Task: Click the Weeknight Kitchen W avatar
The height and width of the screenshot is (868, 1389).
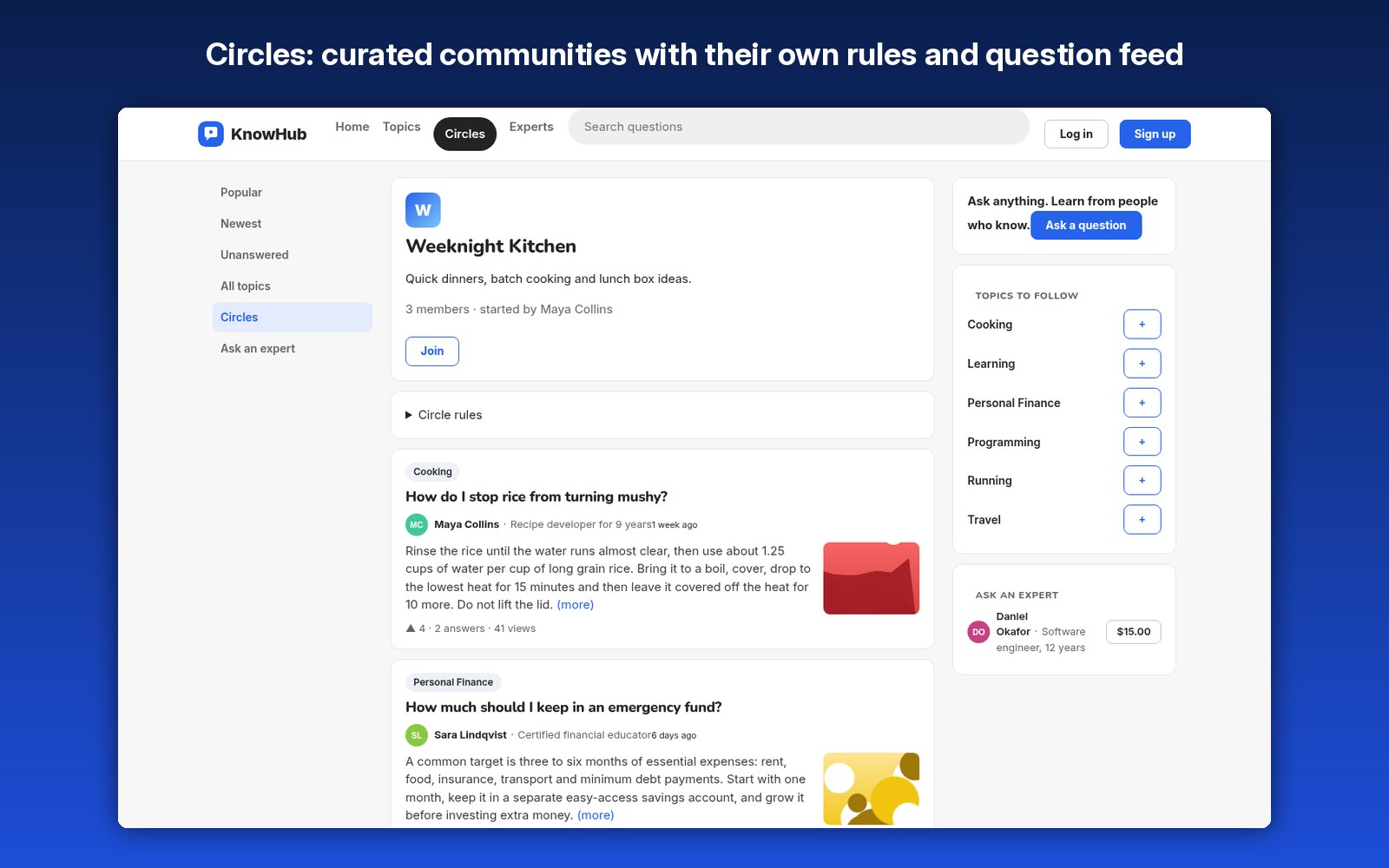Action: [x=423, y=210]
